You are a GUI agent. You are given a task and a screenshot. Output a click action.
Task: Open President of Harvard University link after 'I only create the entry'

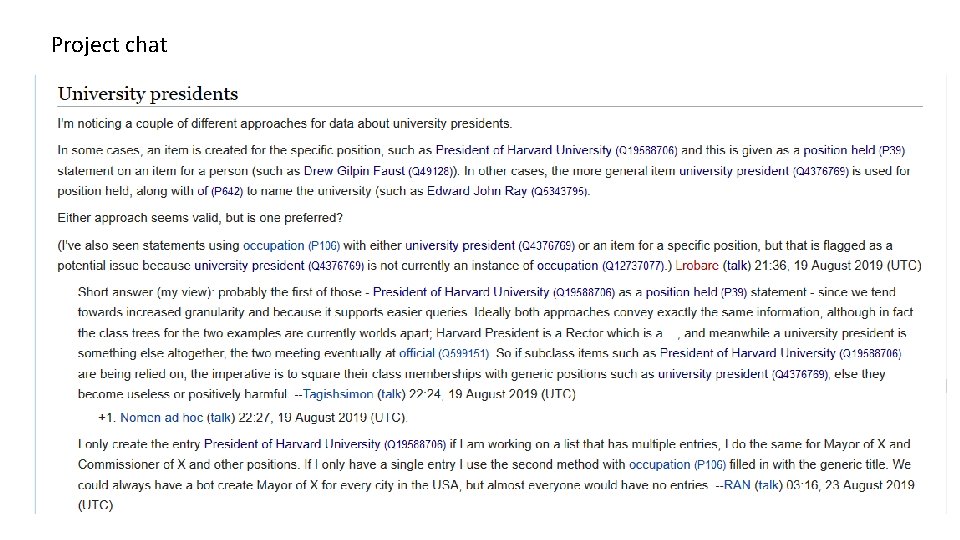pyautogui.click(x=324, y=444)
